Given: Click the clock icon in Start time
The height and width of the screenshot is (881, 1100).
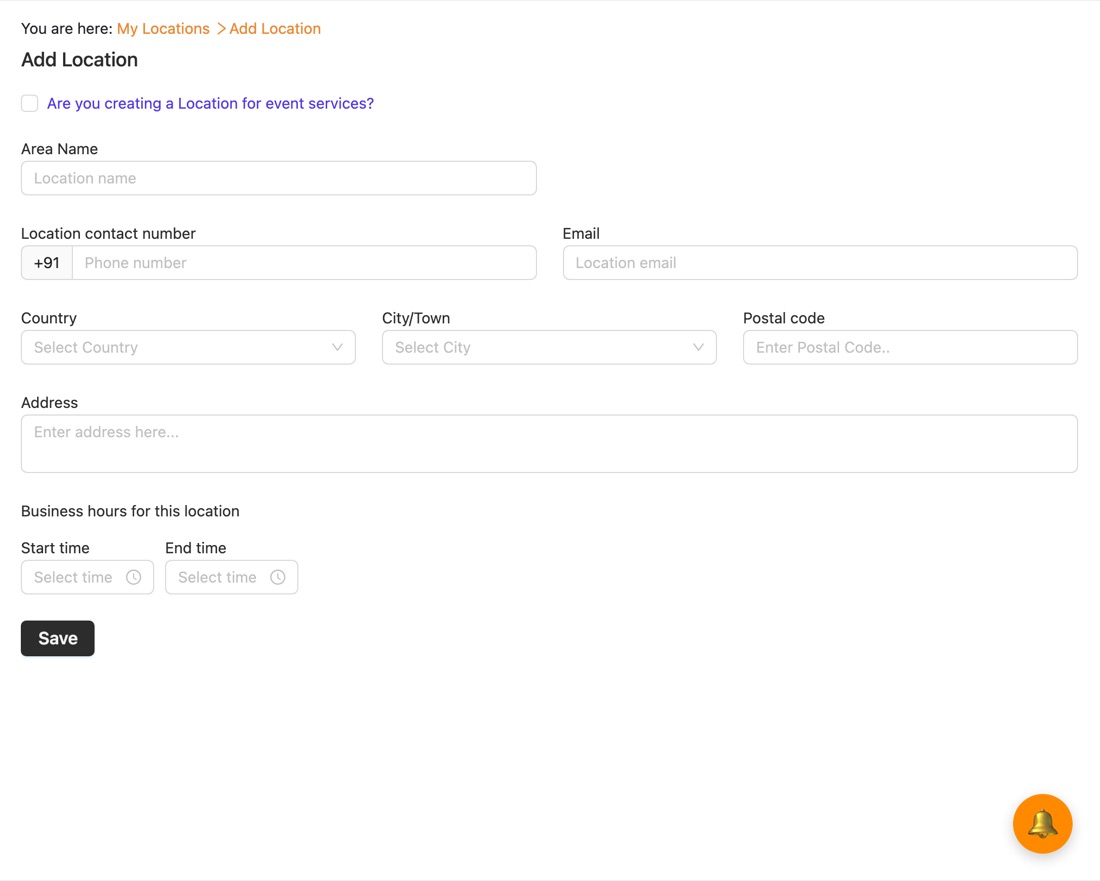Looking at the screenshot, I should tap(133, 577).
